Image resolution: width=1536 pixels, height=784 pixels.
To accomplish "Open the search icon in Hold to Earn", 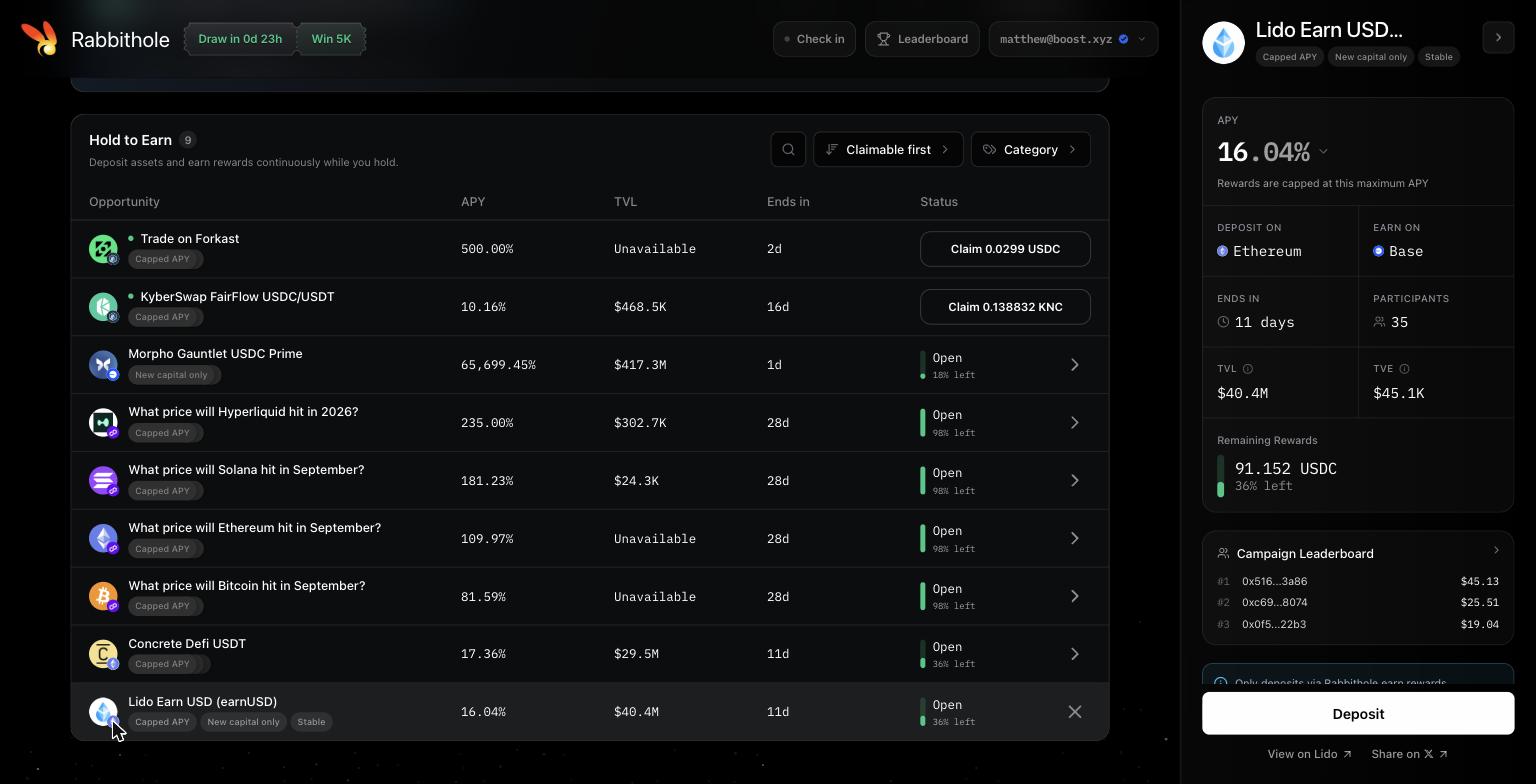I will 789,149.
